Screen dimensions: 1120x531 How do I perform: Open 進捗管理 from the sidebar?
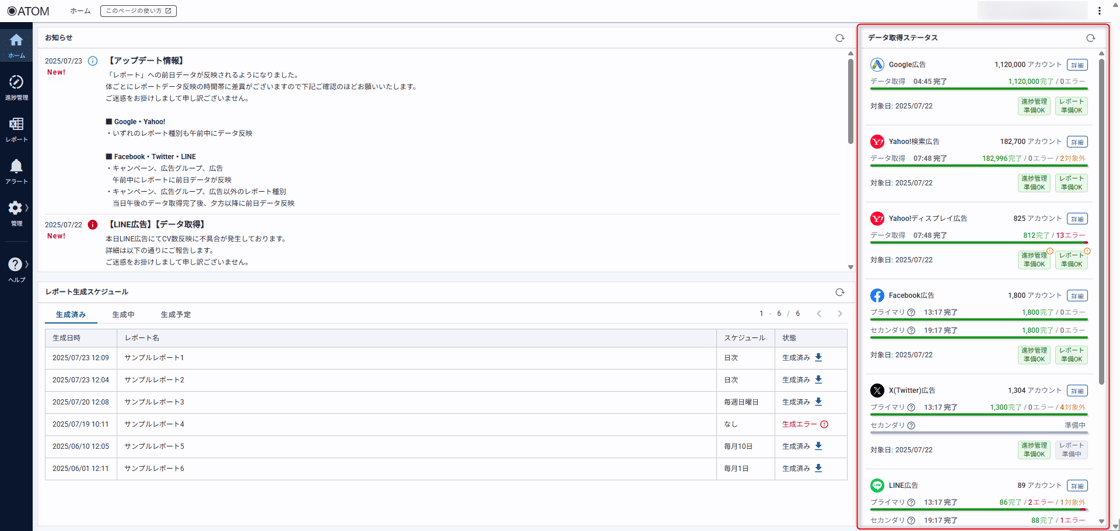[16, 87]
